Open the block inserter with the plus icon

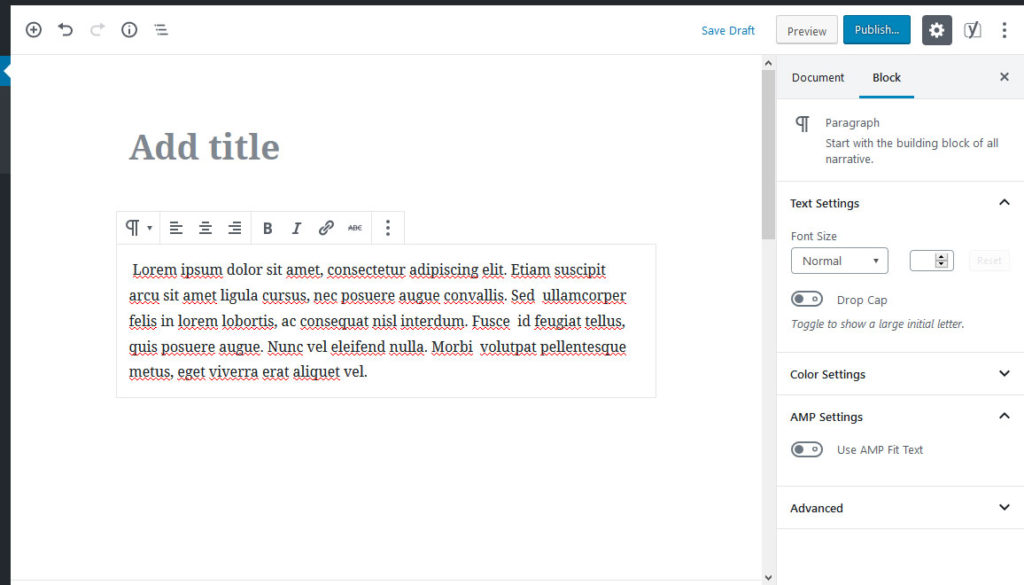33,29
